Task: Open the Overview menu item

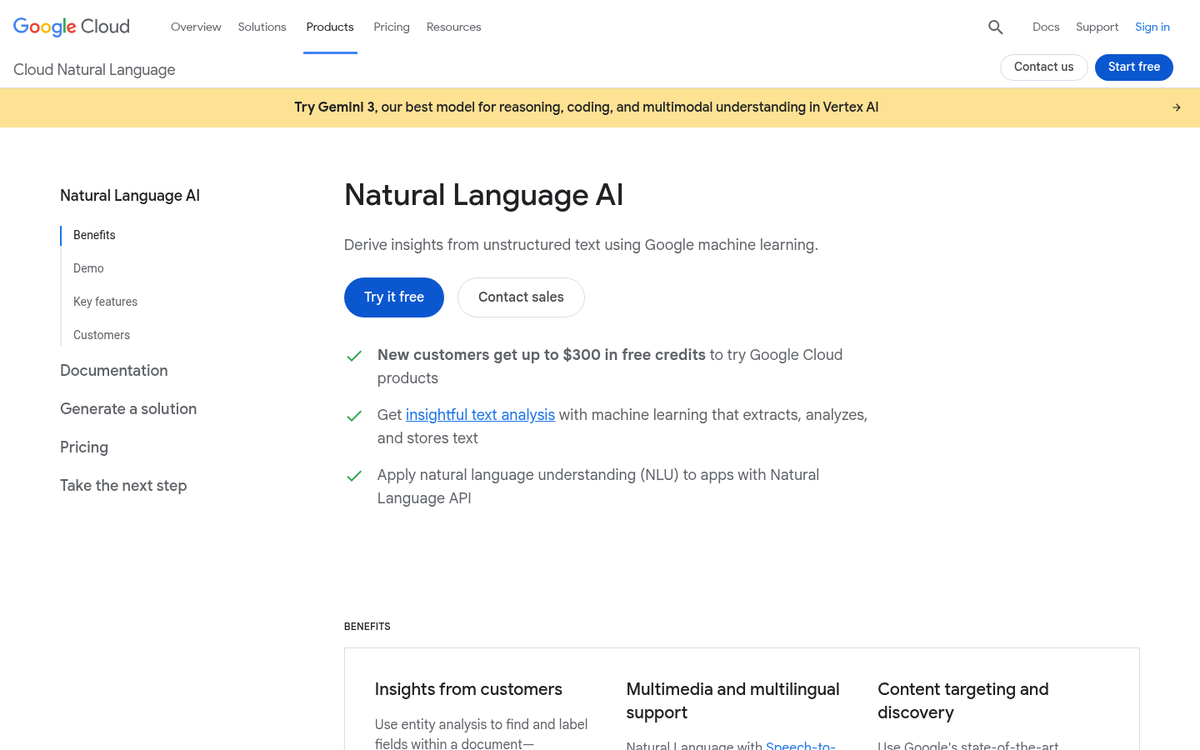Action: point(196,27)
